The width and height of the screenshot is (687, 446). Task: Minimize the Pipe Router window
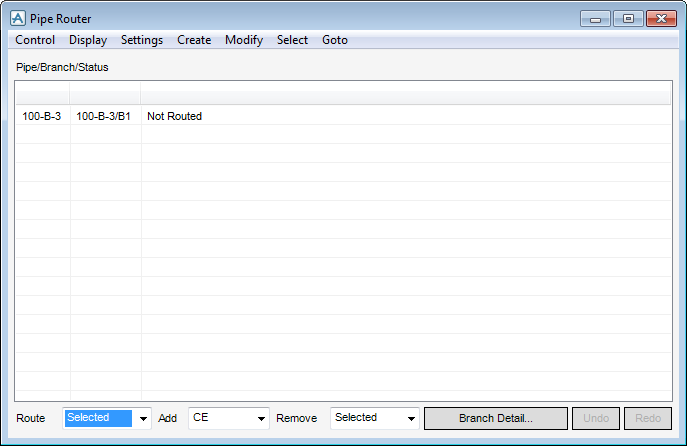click(595, 19)
